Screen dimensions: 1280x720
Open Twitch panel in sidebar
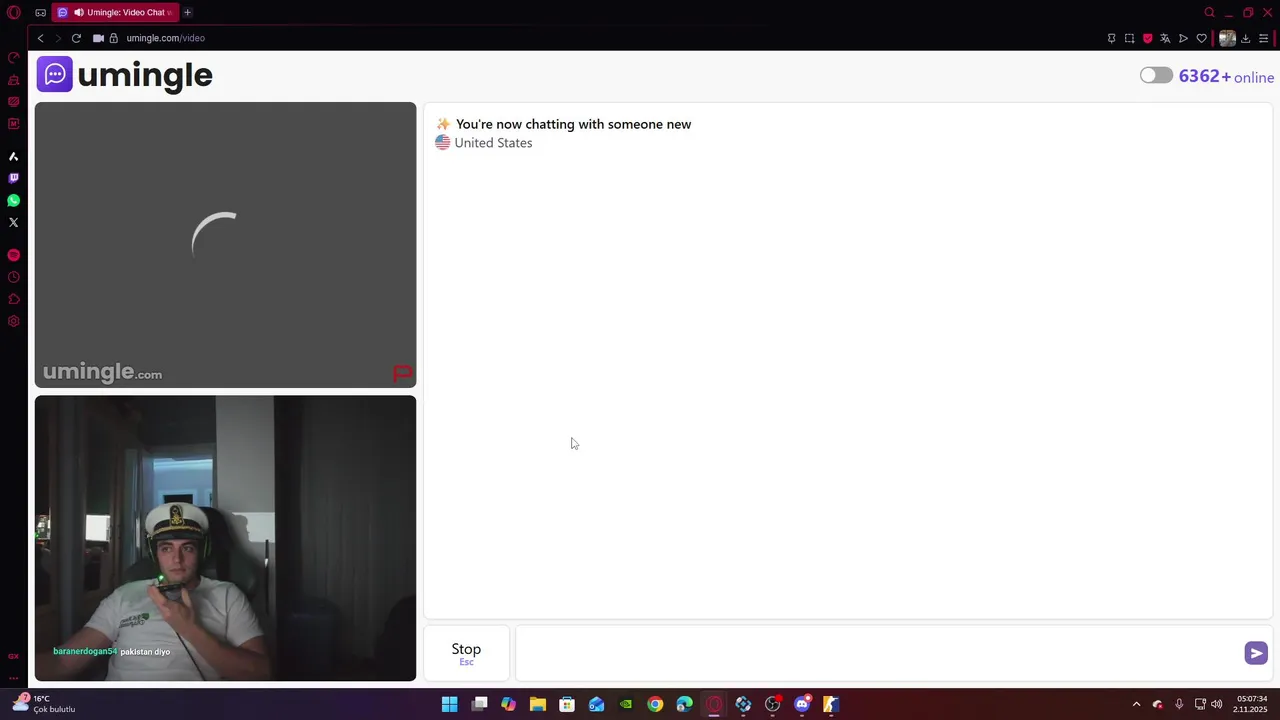coord(13,178)
